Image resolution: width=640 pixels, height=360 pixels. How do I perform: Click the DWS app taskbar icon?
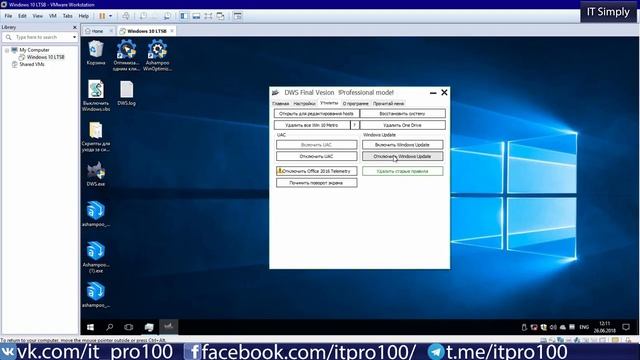[168, 327]
